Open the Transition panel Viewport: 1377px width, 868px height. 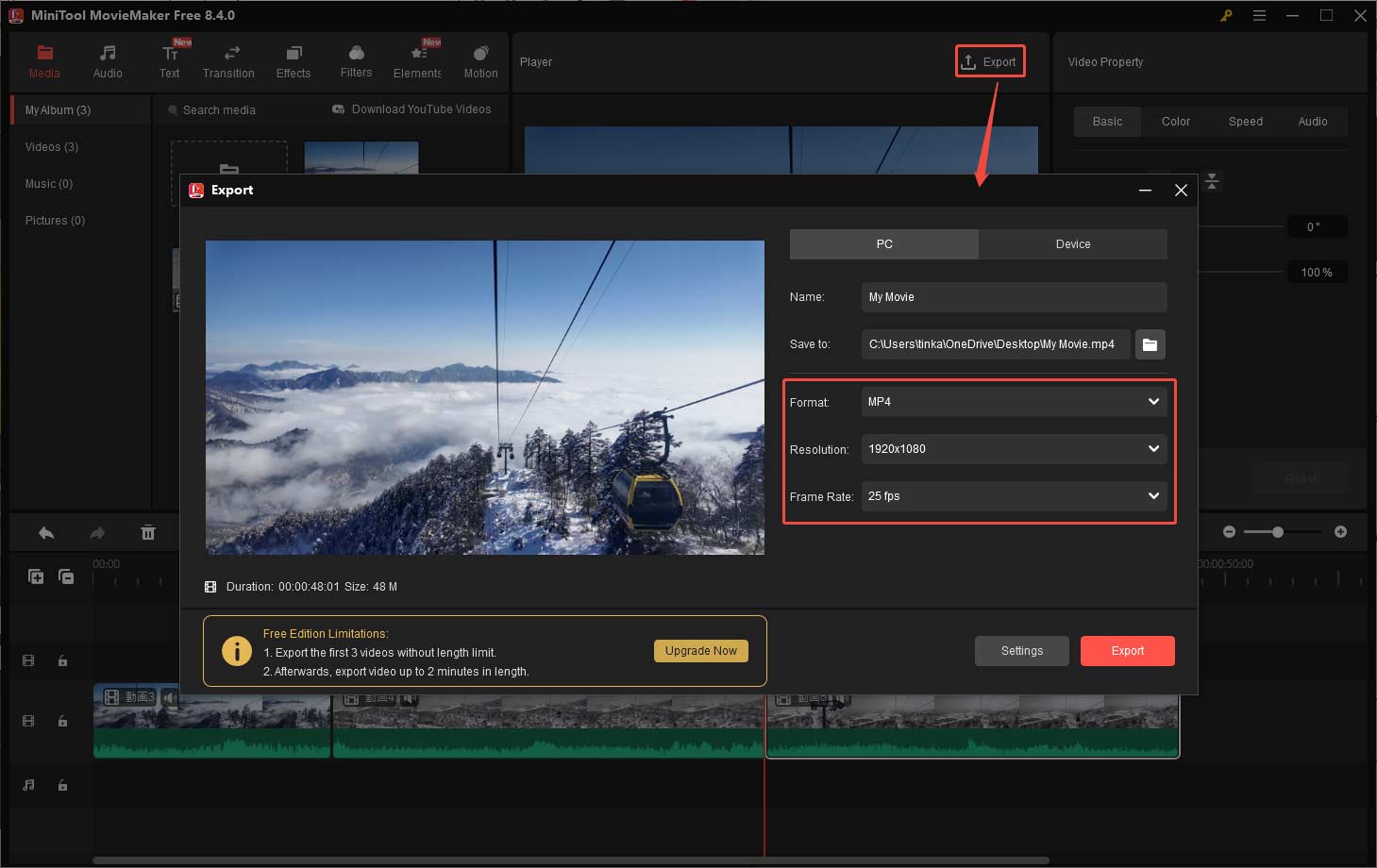tap(228, 61)
